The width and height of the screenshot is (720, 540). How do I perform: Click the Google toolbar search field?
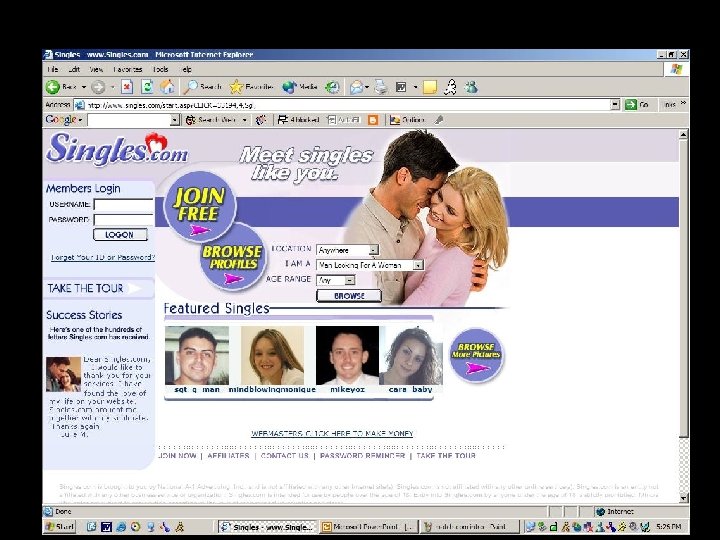pyautogui.click(x=129, y=120)
